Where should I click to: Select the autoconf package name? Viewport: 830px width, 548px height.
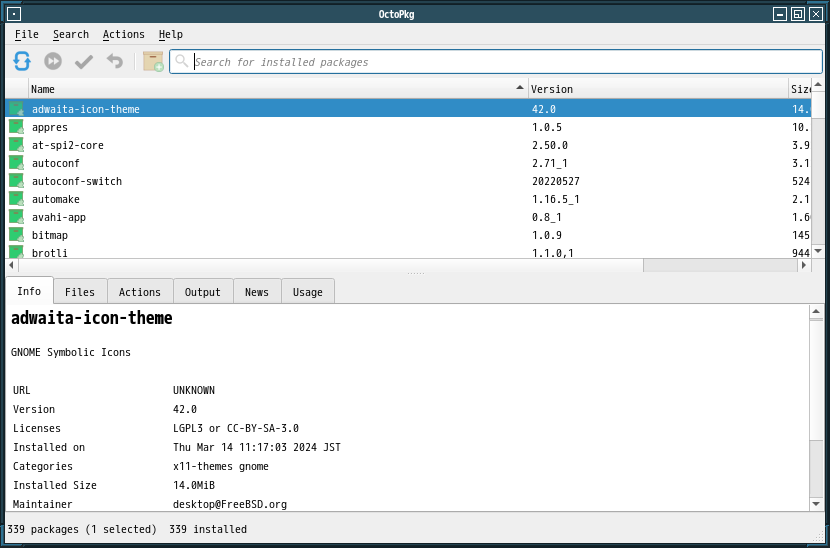point(56,163)
